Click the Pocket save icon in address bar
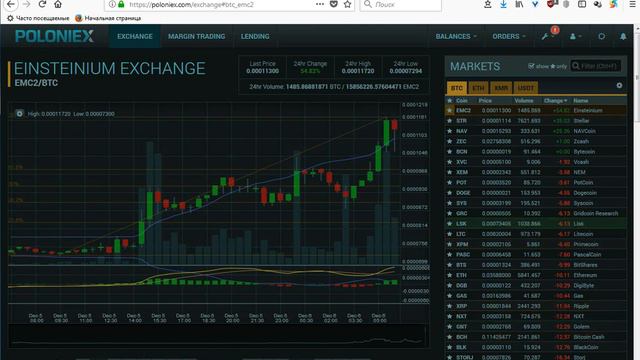640x360 pixels. coord(333,4)
